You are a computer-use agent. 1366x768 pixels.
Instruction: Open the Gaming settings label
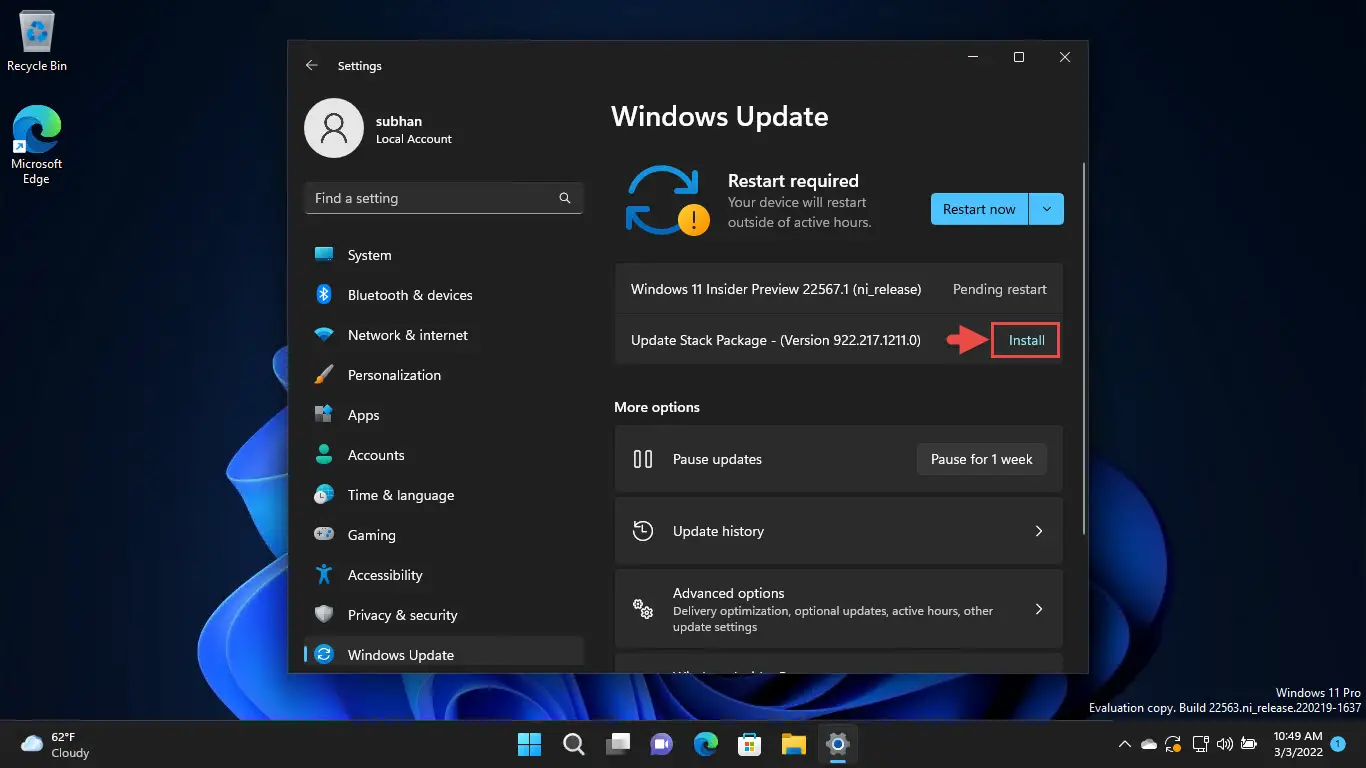372,535
